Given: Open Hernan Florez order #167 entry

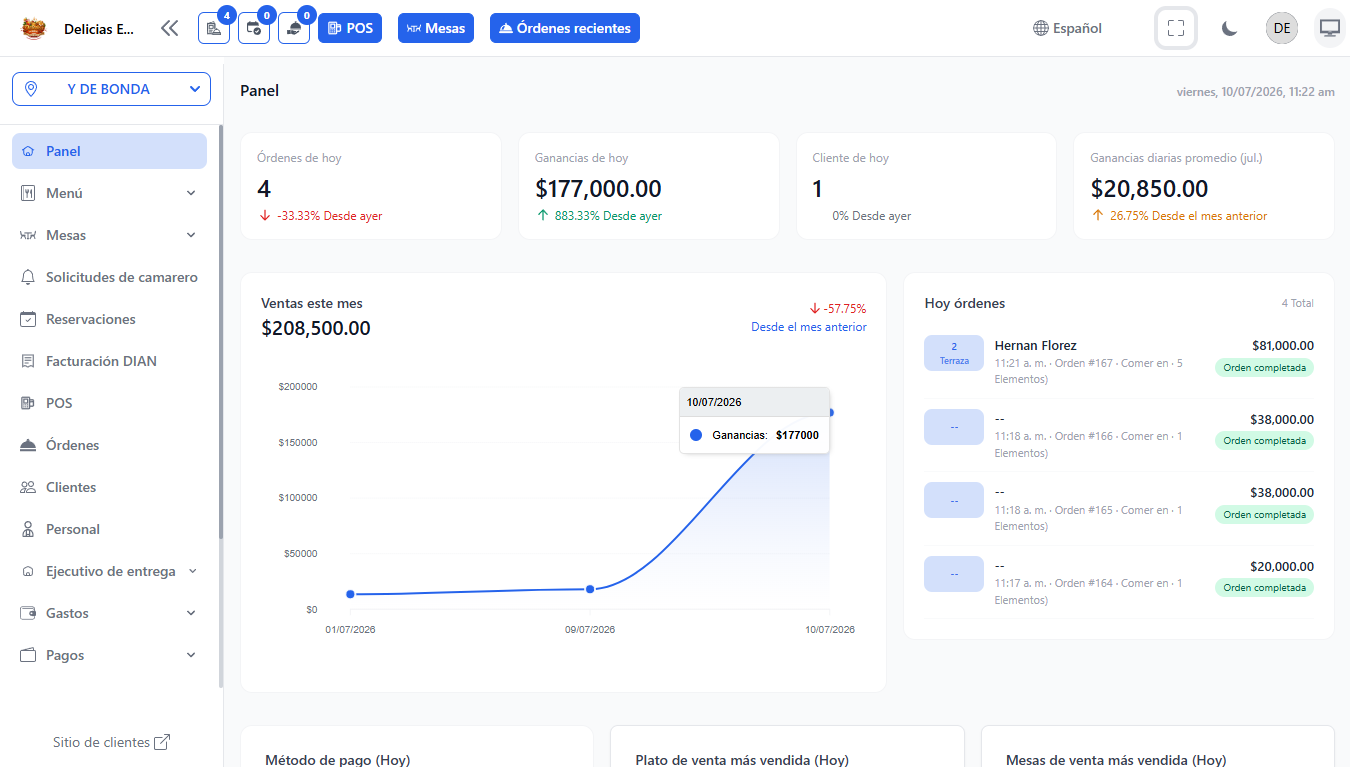Looking at the screenshot, I should coord(1119,362).
